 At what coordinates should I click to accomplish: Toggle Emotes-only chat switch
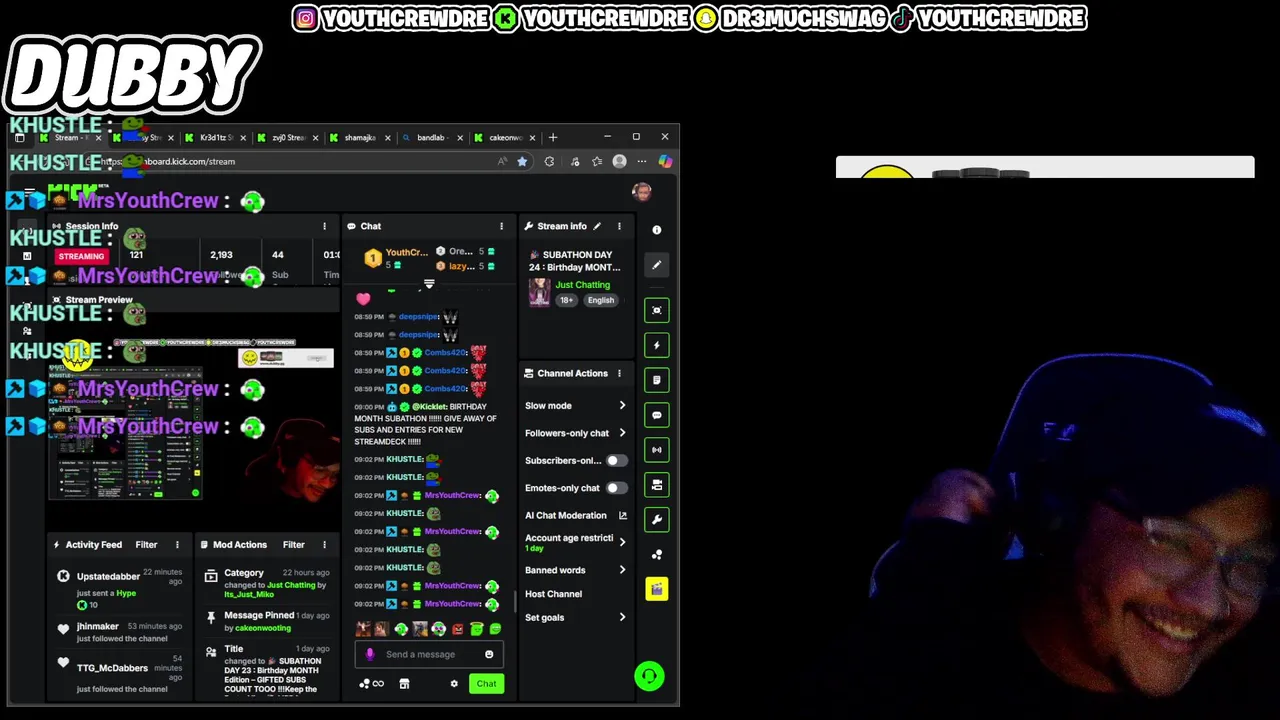tap(616, 488)
